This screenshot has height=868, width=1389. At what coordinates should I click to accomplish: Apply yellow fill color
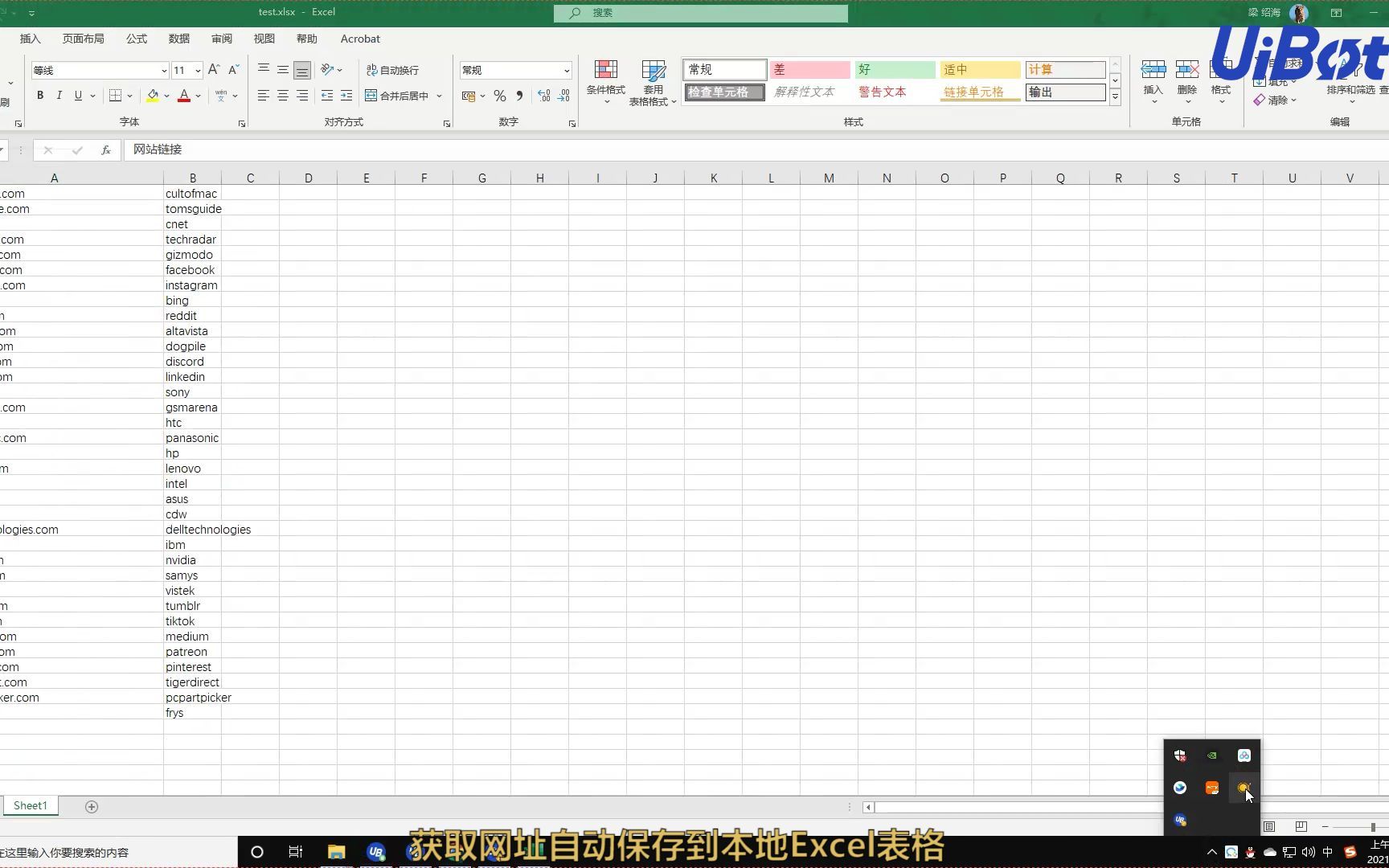point(153,96)
